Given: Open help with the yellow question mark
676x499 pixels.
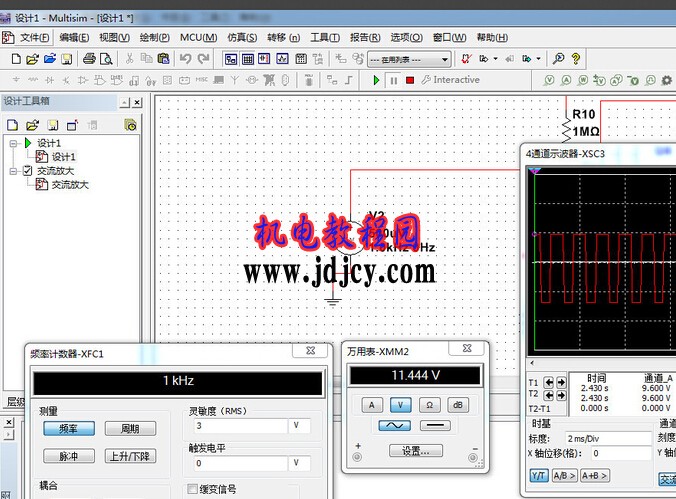Looking at the screenshot, I should [576, 58].
